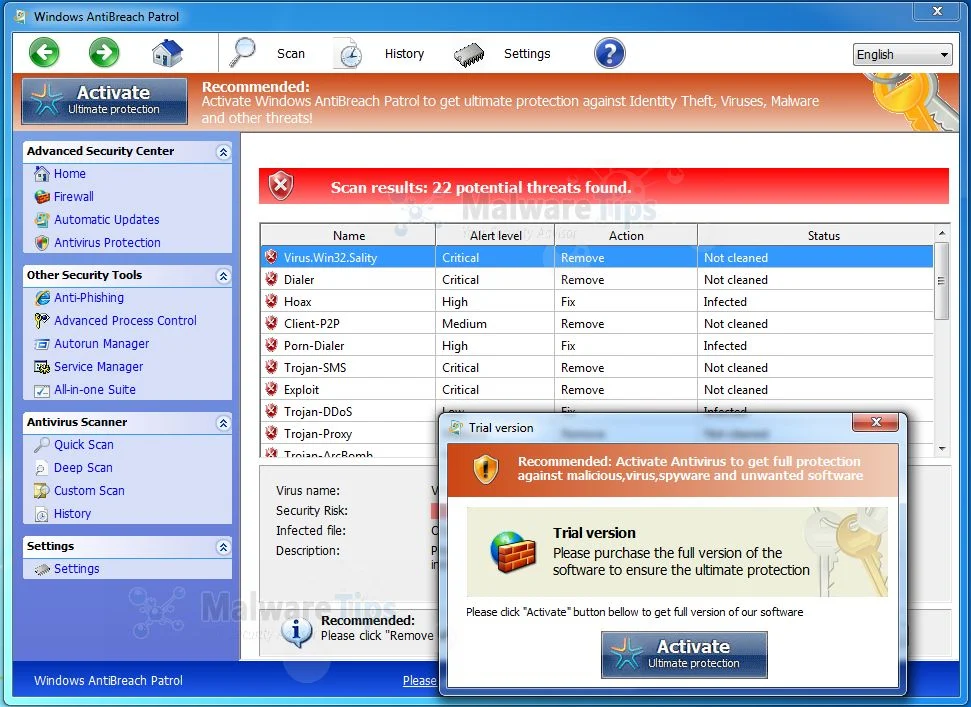Click Activate button in Trial version dialog

(x=684, y=654)
